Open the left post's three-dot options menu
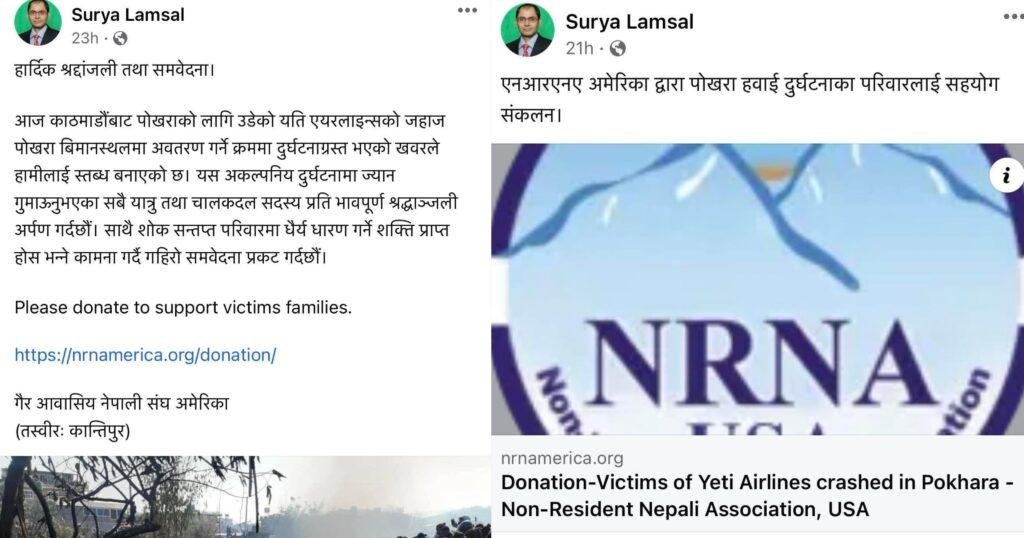1024x538 pixels. click(x=467, y=10)
